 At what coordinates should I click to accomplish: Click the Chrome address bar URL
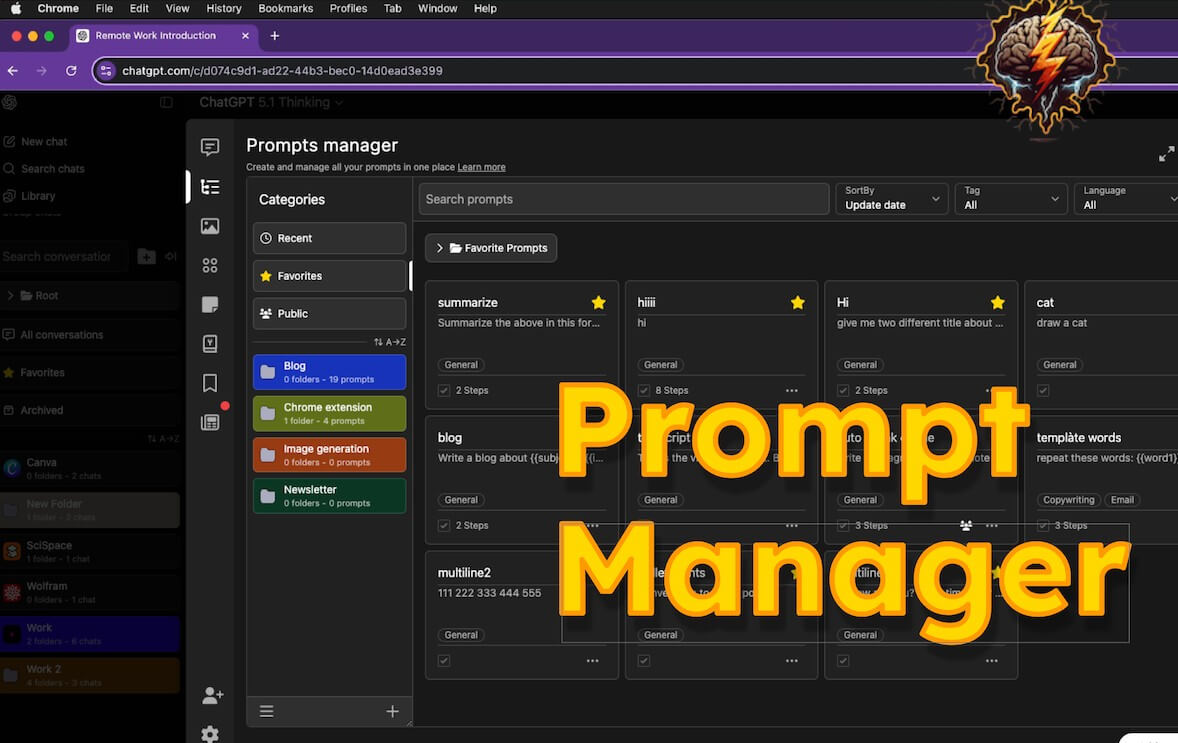[x=282, y=71]
